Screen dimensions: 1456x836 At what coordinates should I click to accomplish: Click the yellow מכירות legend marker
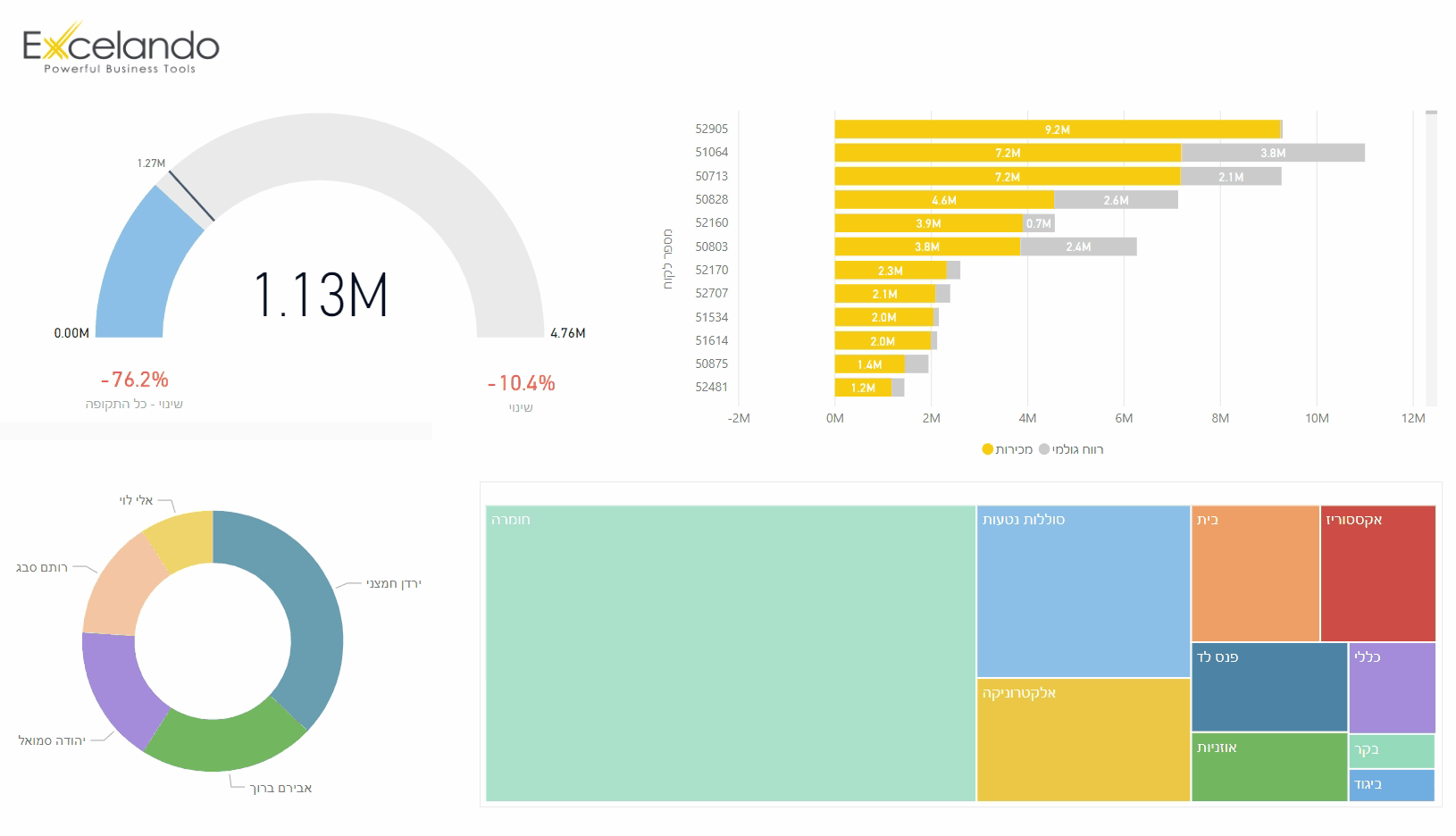pos(988,449)
